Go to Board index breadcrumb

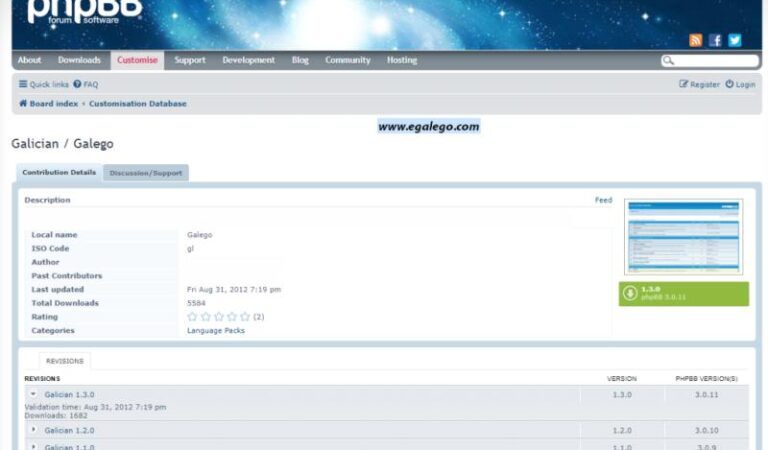54,103
